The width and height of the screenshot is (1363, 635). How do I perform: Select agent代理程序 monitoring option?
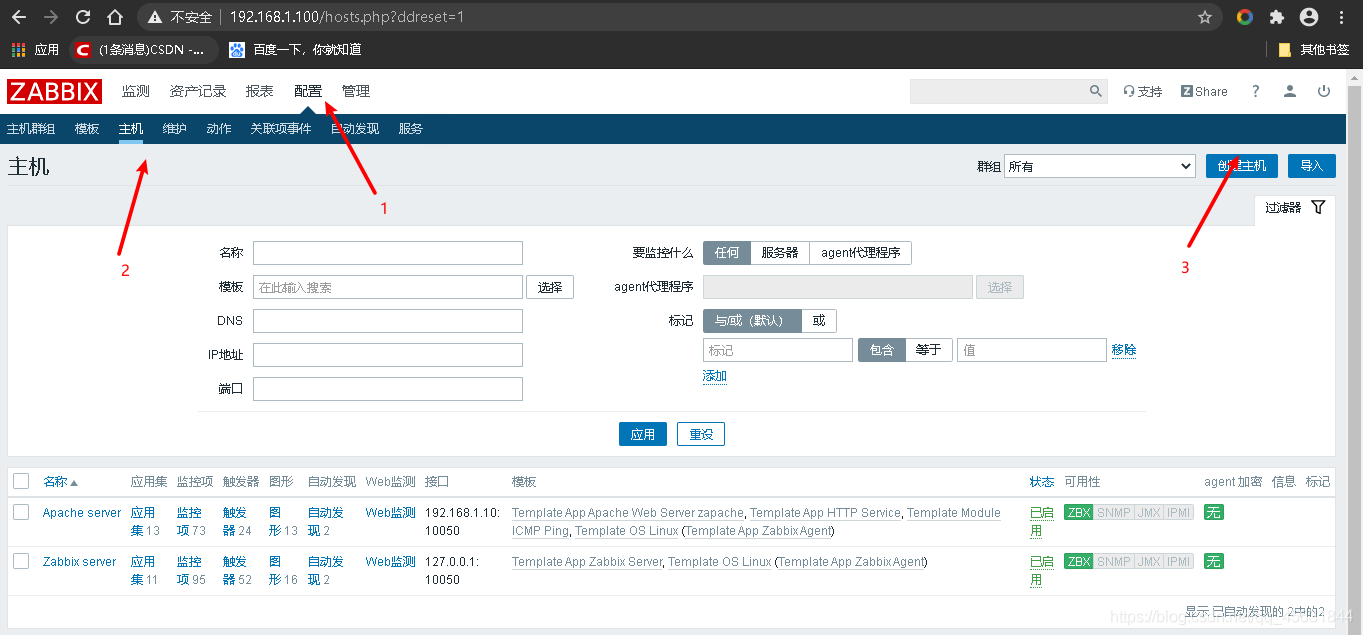tap(861, 252)
